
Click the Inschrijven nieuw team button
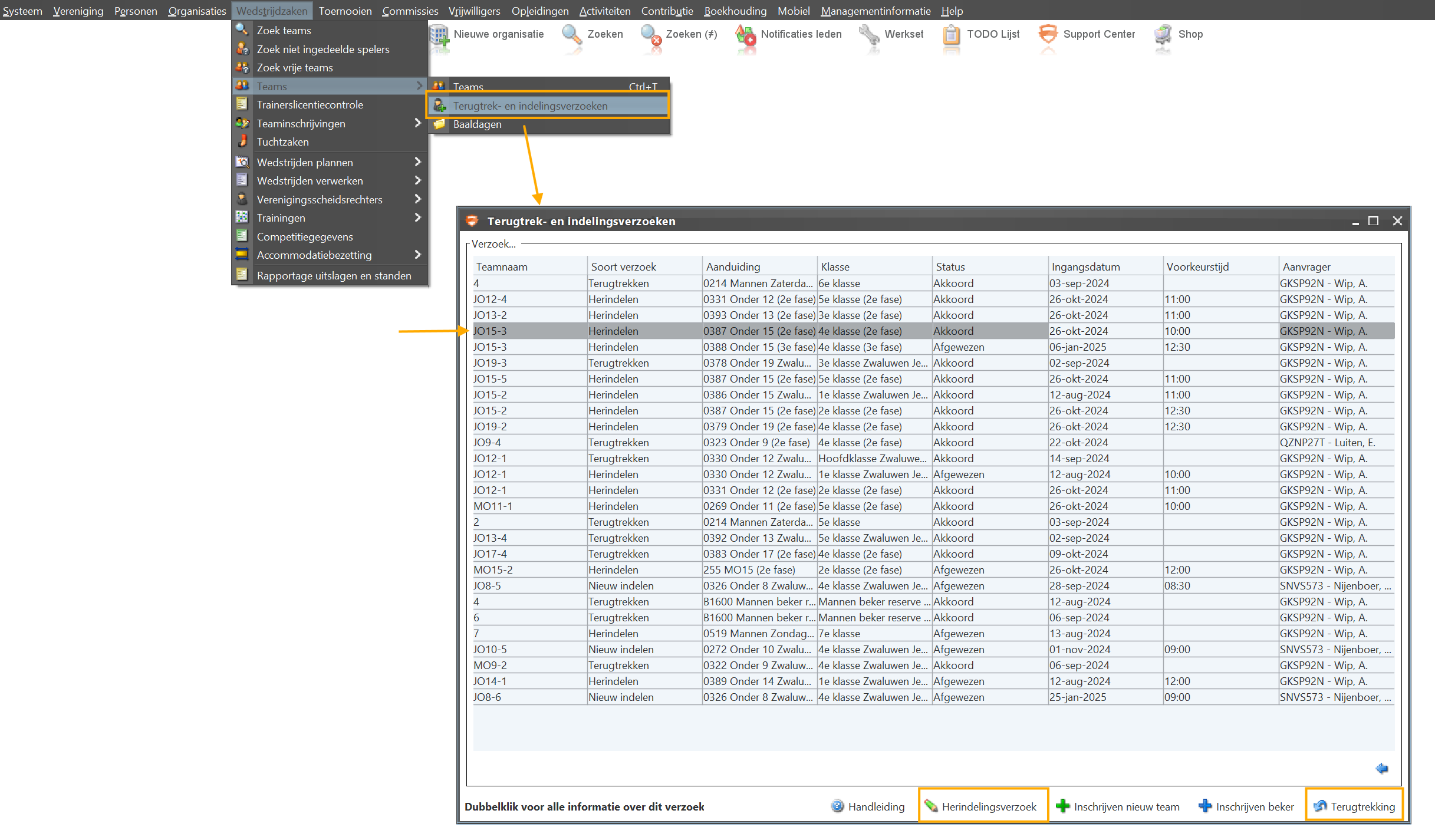coord(1119,806)
